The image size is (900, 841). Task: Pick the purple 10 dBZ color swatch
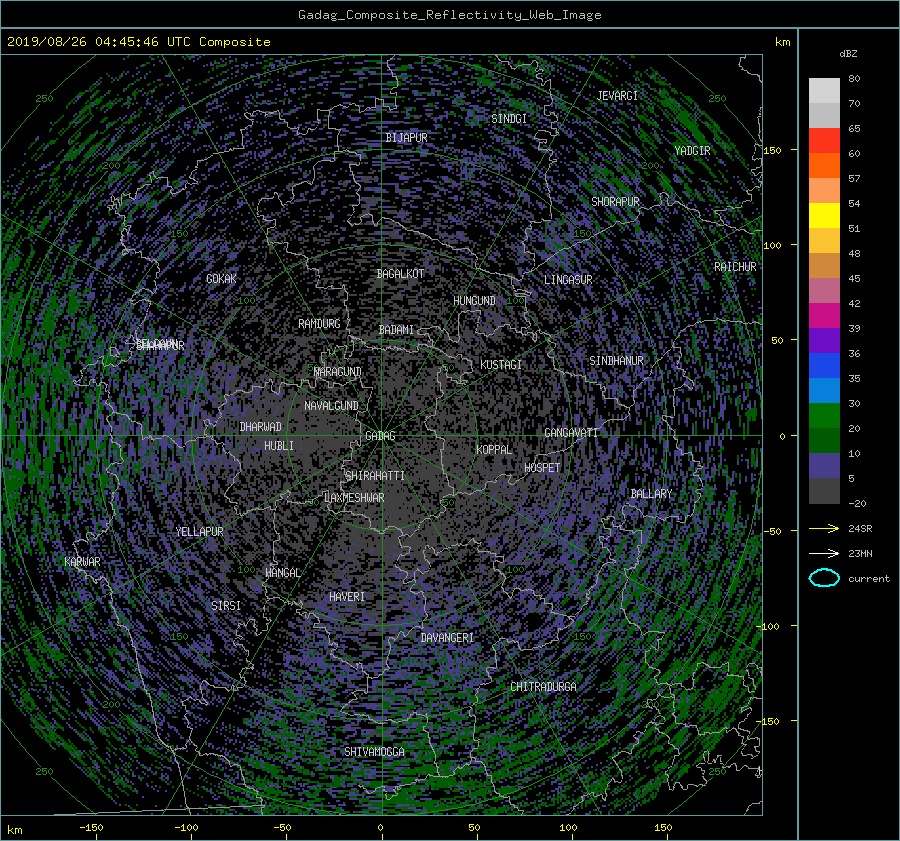pos(824,466)
